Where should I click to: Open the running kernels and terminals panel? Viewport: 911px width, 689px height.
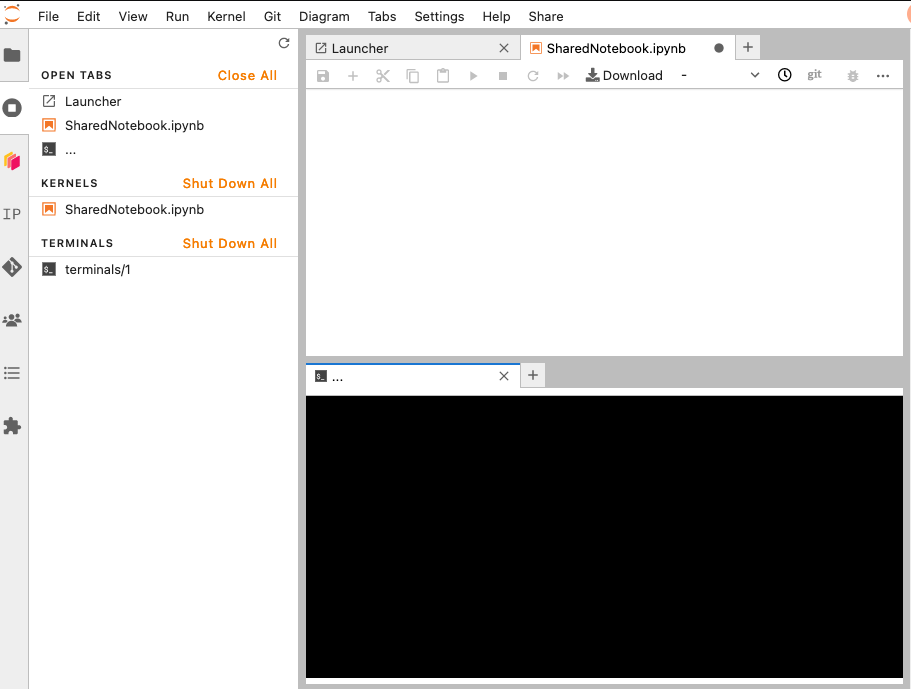pos(14,108)
